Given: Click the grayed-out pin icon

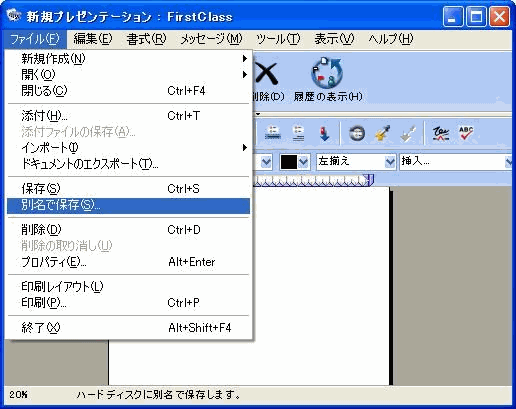Looking at the screenshot, I should click(x=408, y=134).
